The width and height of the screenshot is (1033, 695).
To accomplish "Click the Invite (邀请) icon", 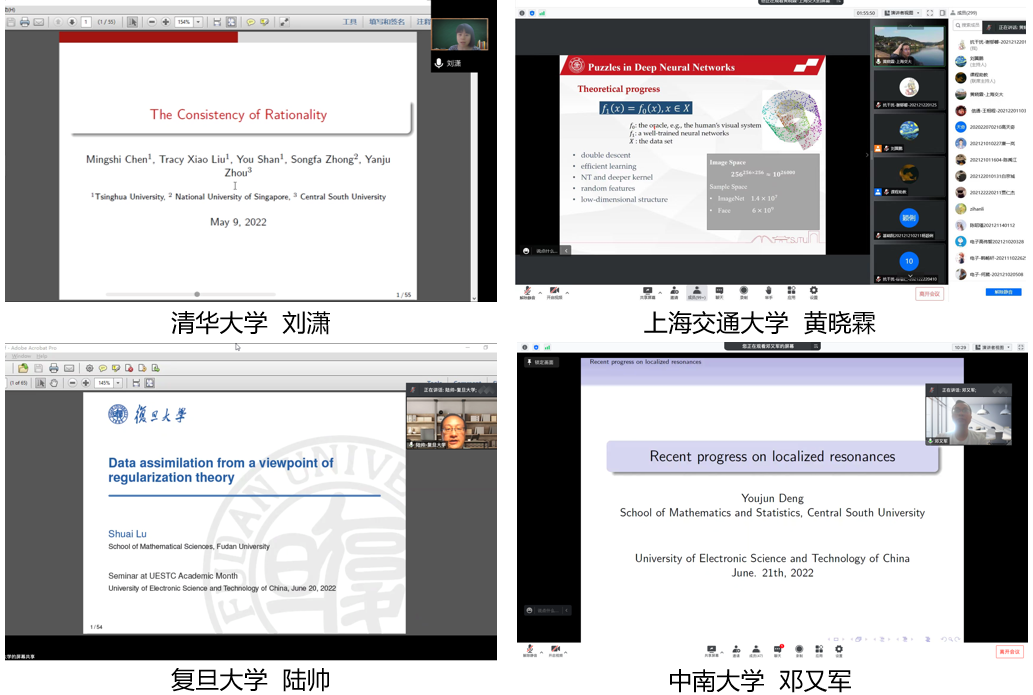I will pyautogui.click(x=677, y=289).
